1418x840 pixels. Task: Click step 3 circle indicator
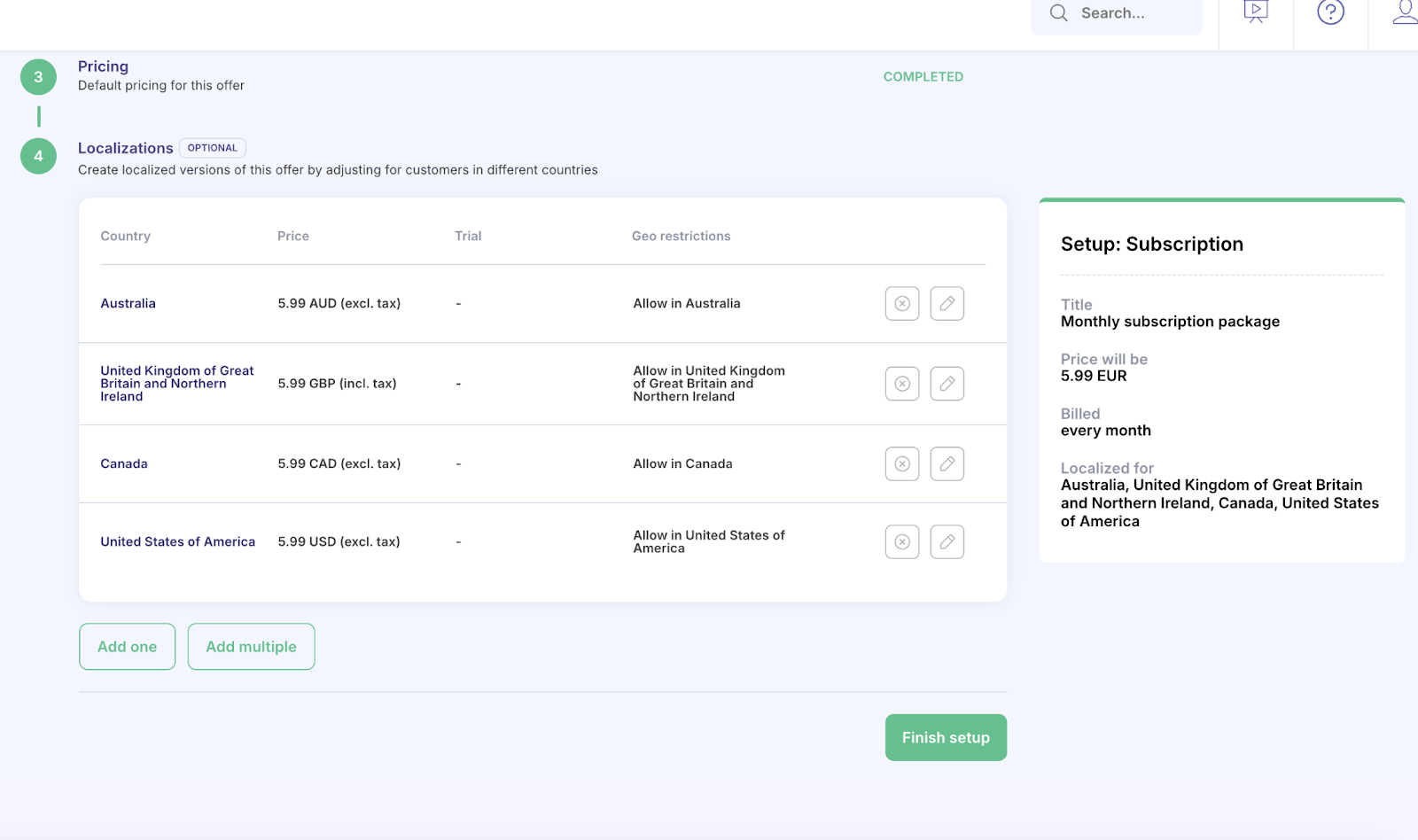(38, 77)
